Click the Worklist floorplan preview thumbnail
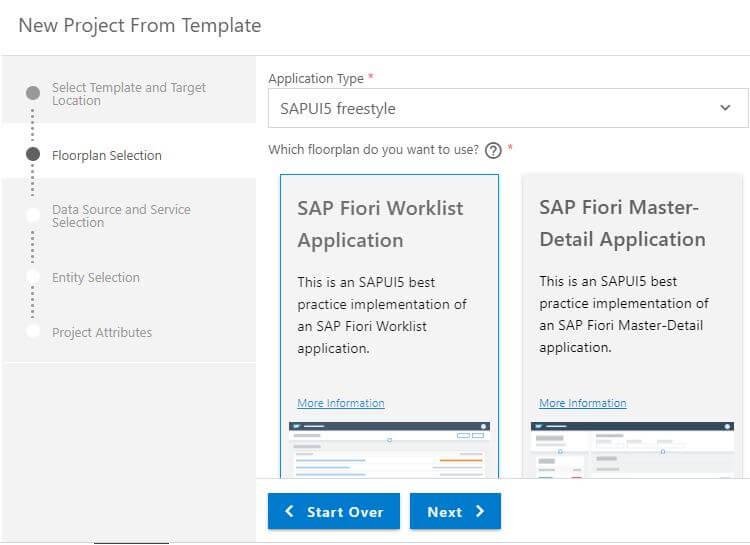Screen dimensions: 750x545 (x=389, y=449)
